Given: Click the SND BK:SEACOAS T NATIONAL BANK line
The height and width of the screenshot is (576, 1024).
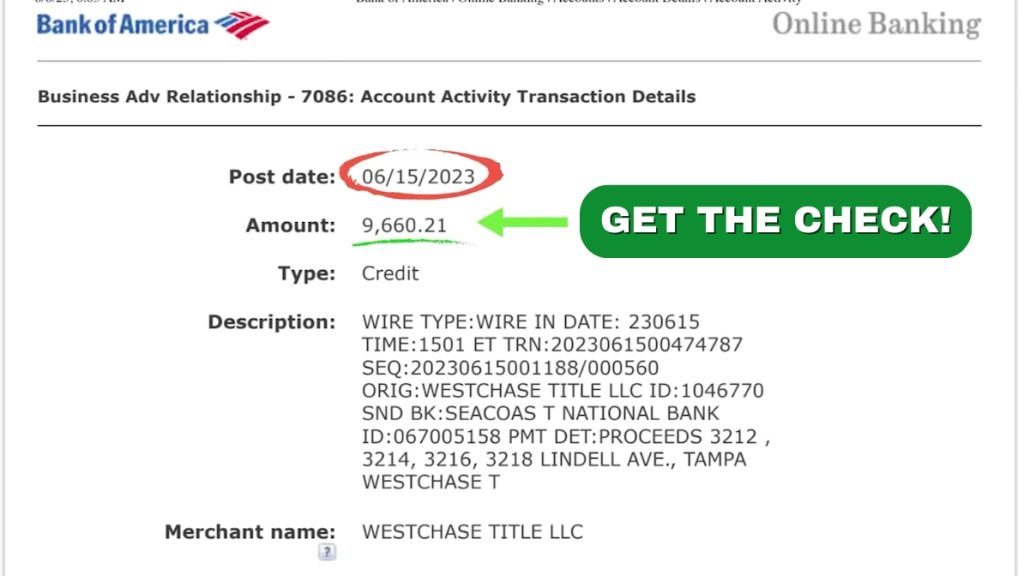Looking at the screenshot, I should tap(540, 413).
